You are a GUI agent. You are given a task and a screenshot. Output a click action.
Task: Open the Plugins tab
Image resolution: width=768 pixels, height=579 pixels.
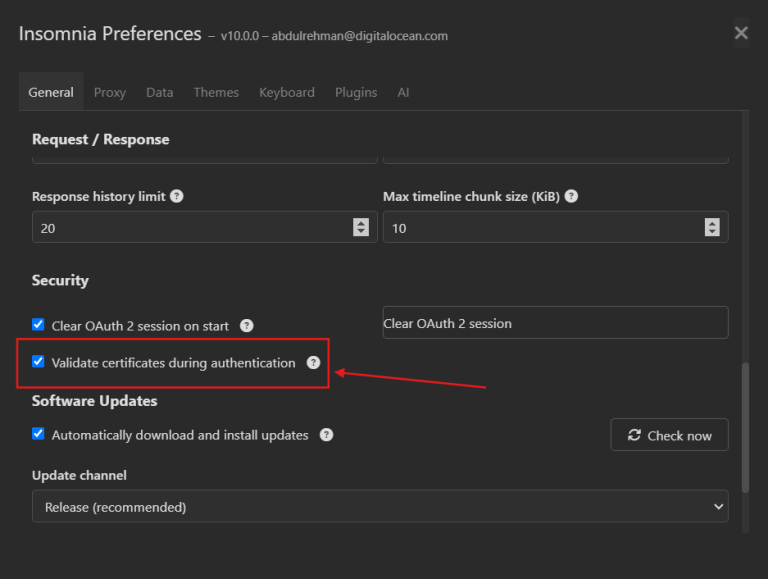point(356,92)
